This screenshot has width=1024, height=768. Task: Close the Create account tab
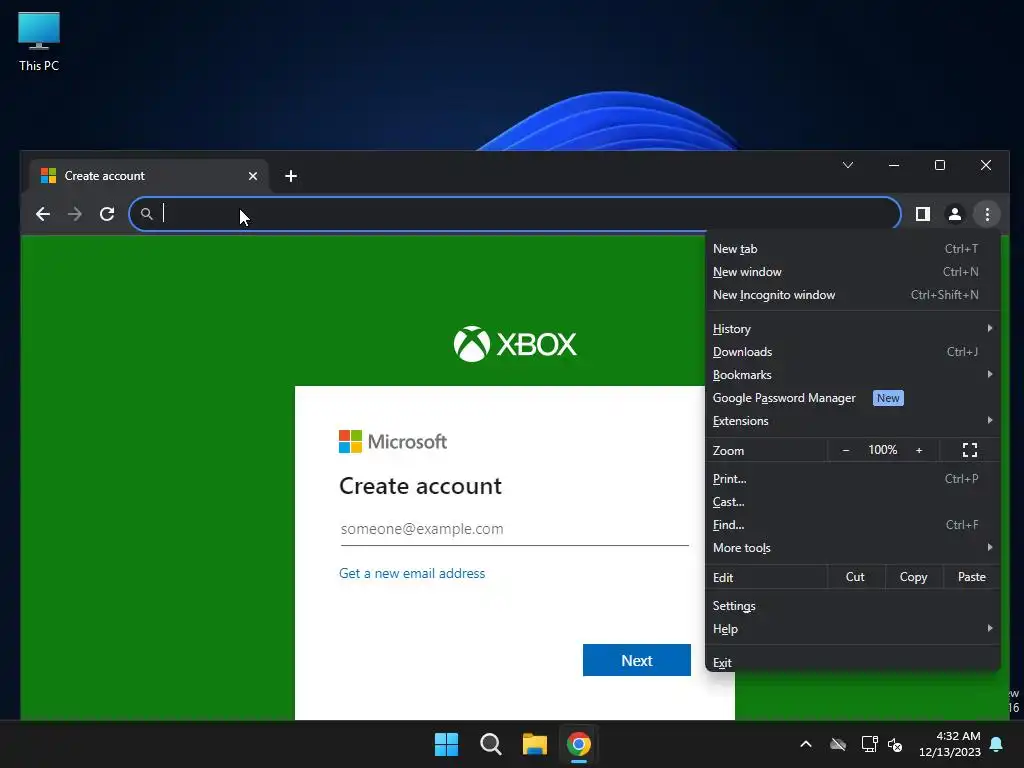[253, 176]
